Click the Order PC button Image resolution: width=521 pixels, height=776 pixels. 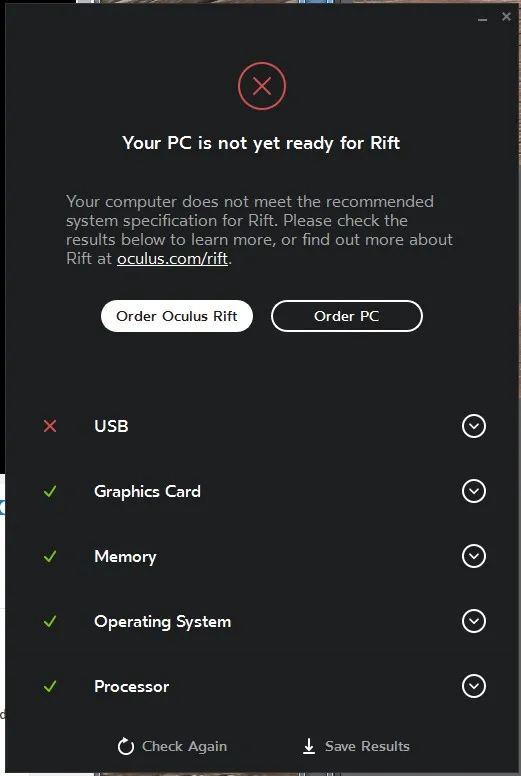click(x=347, y=316)
